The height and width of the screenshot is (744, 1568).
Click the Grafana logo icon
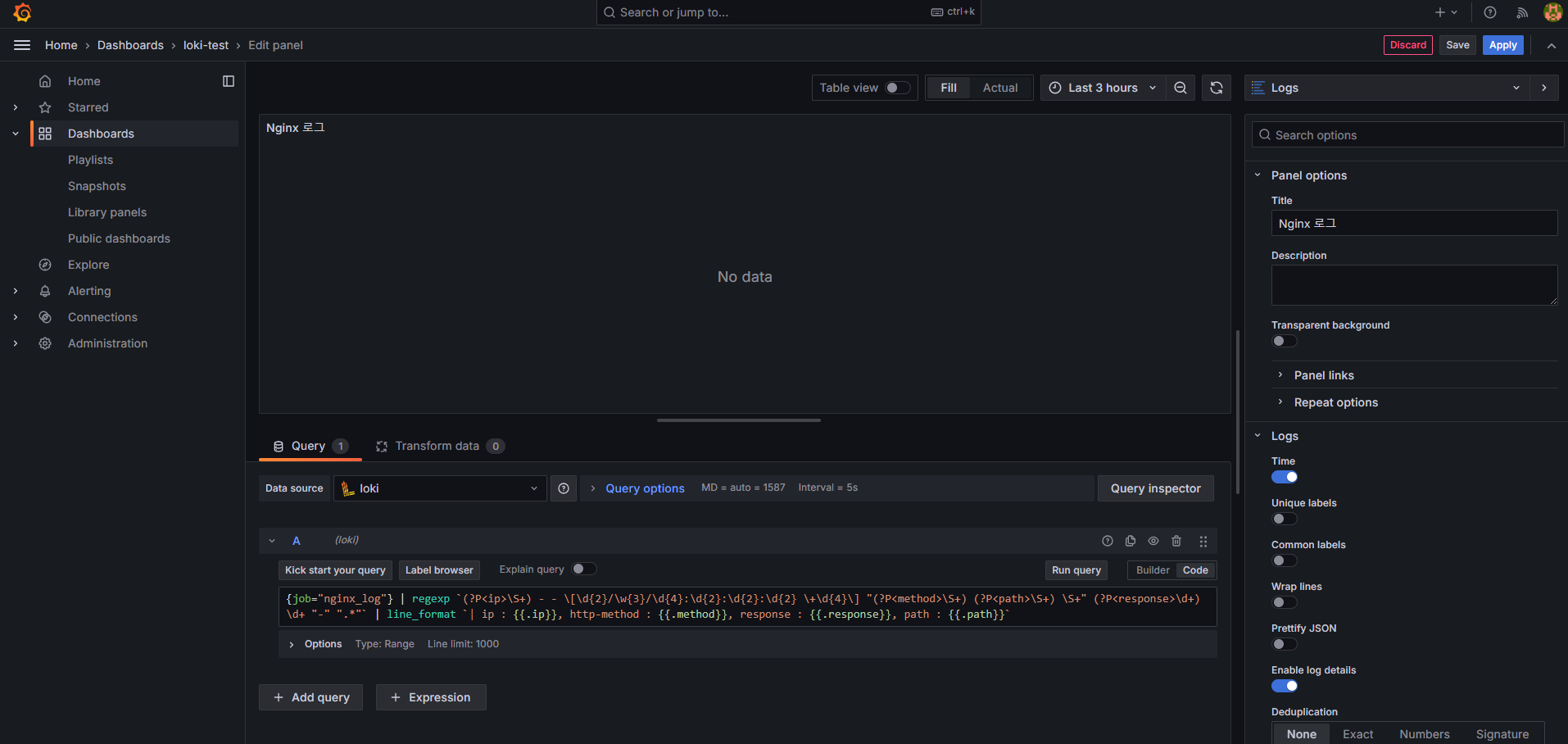[x=22, y=12]
